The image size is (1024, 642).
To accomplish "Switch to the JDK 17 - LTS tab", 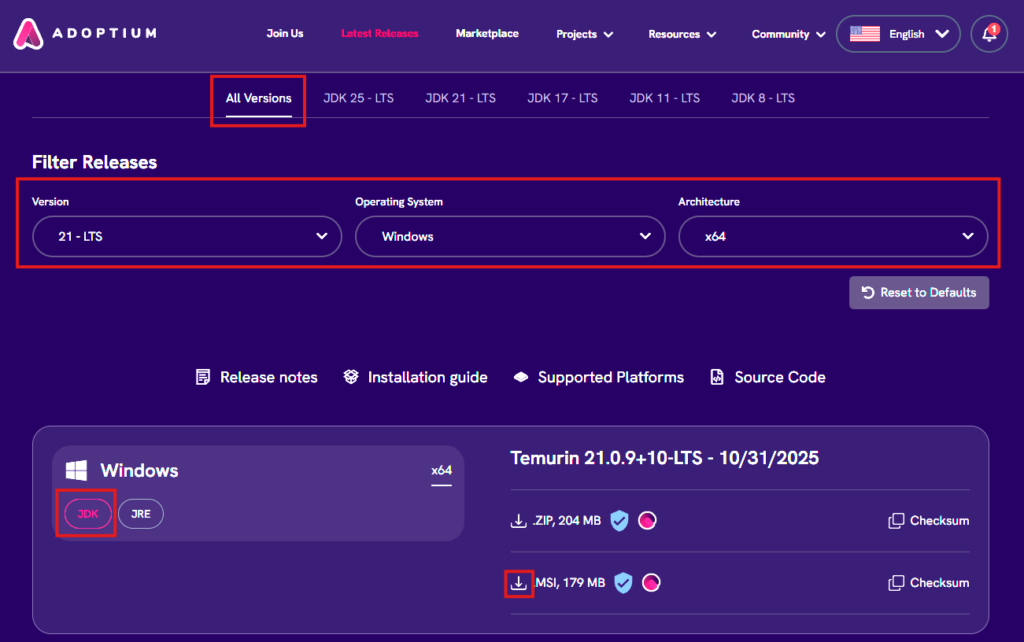I will pos(562,98).
